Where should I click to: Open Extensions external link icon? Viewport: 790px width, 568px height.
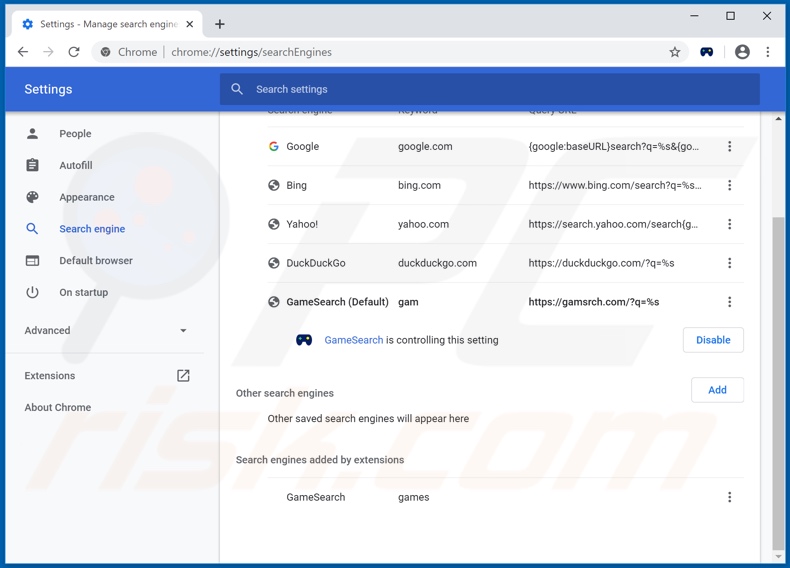click(x=183, y=375)
